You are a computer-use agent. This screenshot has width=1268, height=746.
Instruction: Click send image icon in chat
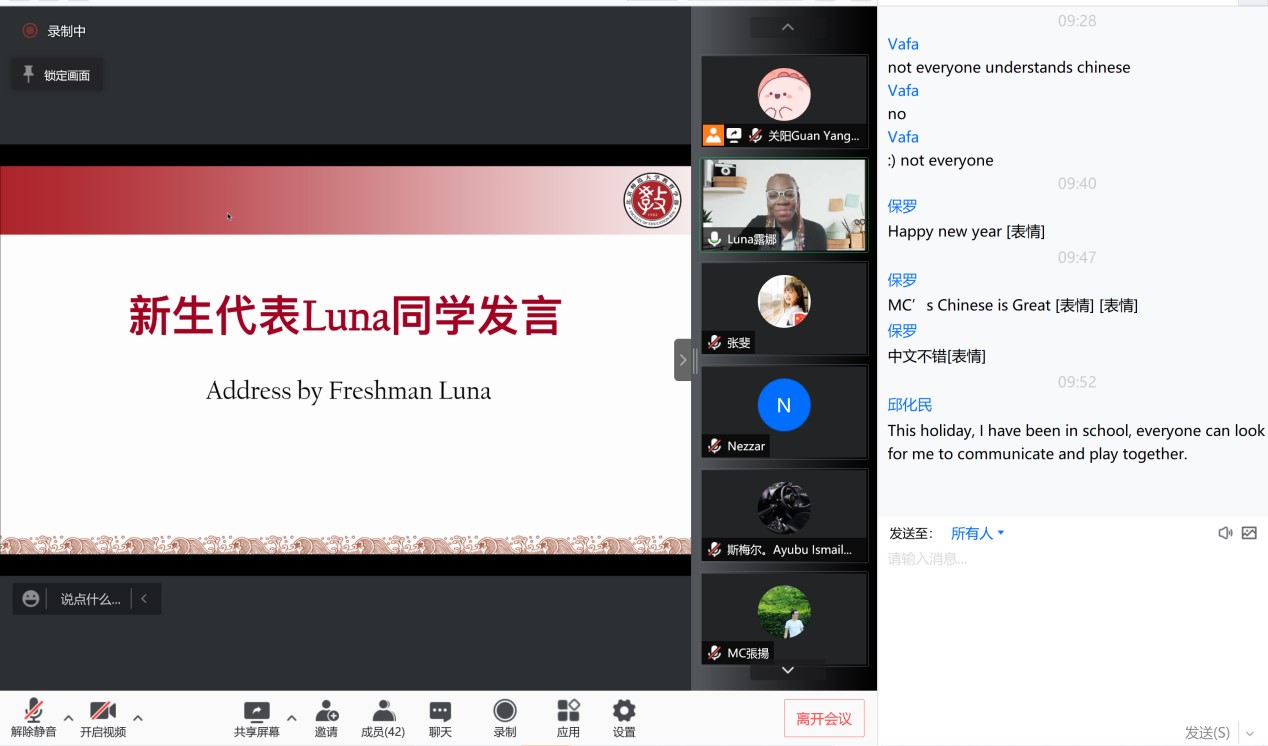1249,533
